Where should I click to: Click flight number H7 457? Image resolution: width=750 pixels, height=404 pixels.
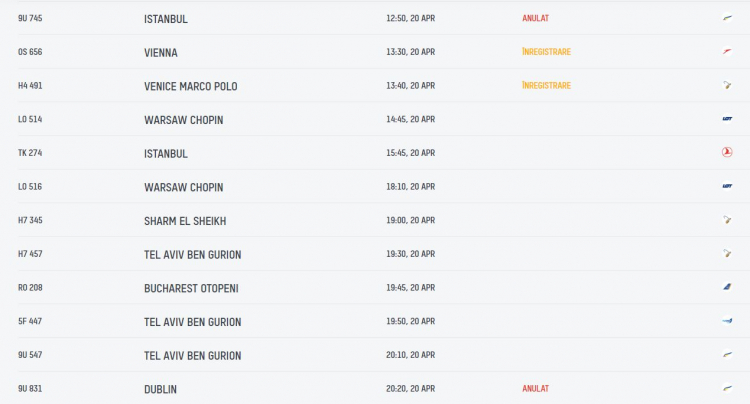point(30,254)
